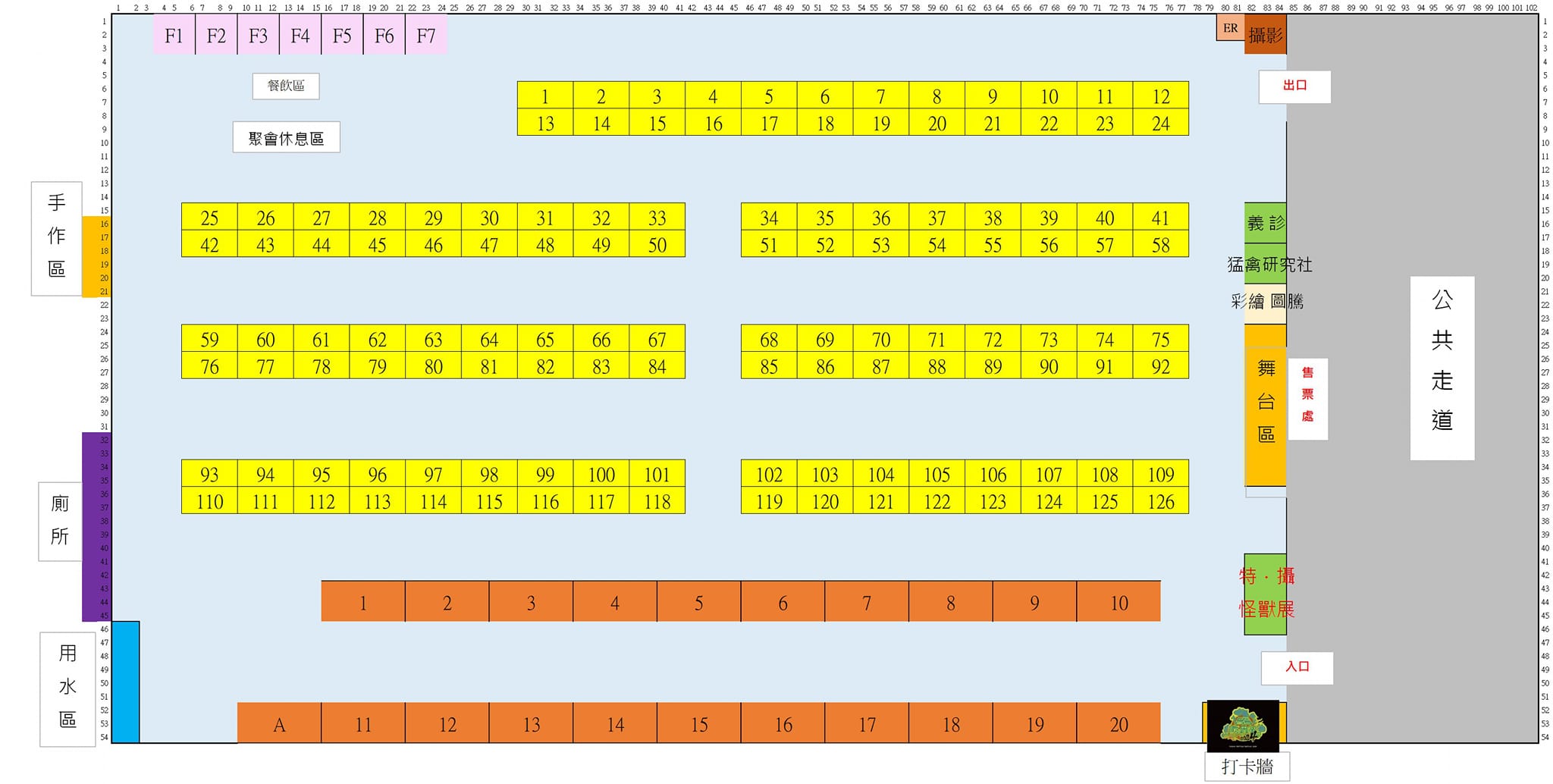Click the red 入口 entrance sign
Image resolution: width=1553 pixels, height=784 pixels.
click(1297, 667)
